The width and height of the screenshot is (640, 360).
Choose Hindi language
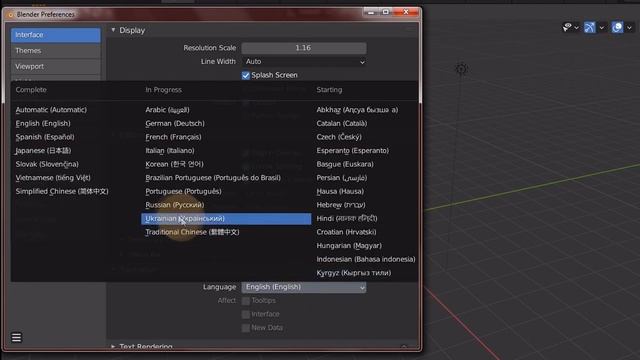tap(347, 219)
